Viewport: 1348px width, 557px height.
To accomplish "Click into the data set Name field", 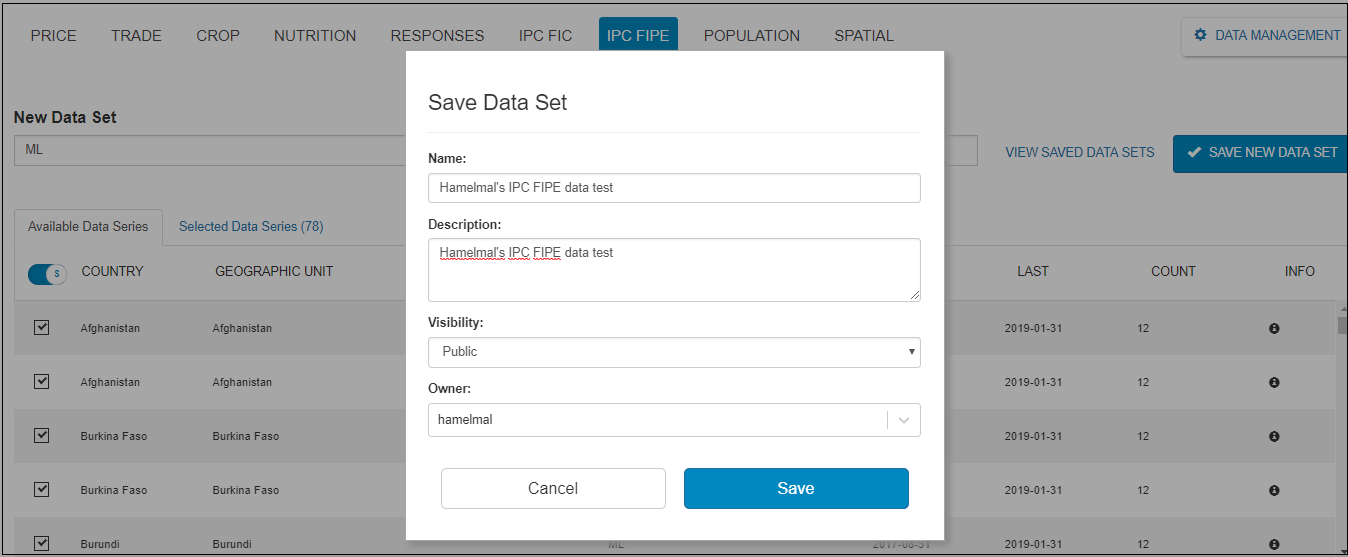I will (x=674, y=187).
